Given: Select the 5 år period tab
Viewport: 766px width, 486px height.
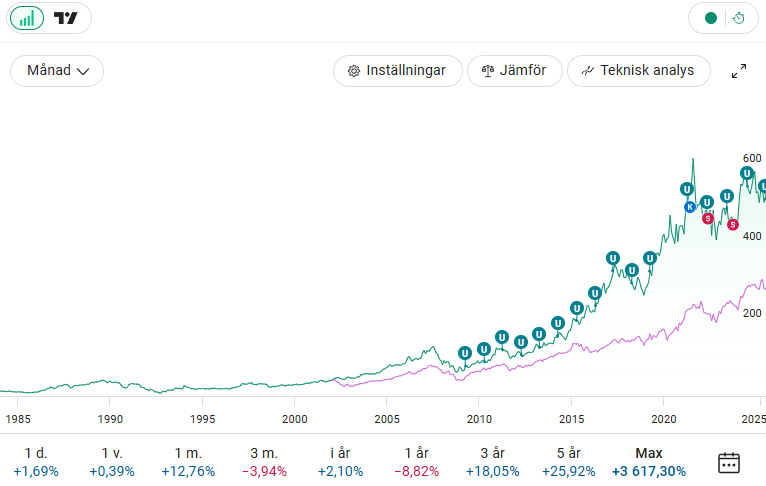Looking at the screenshot, I should coord(568,462).
